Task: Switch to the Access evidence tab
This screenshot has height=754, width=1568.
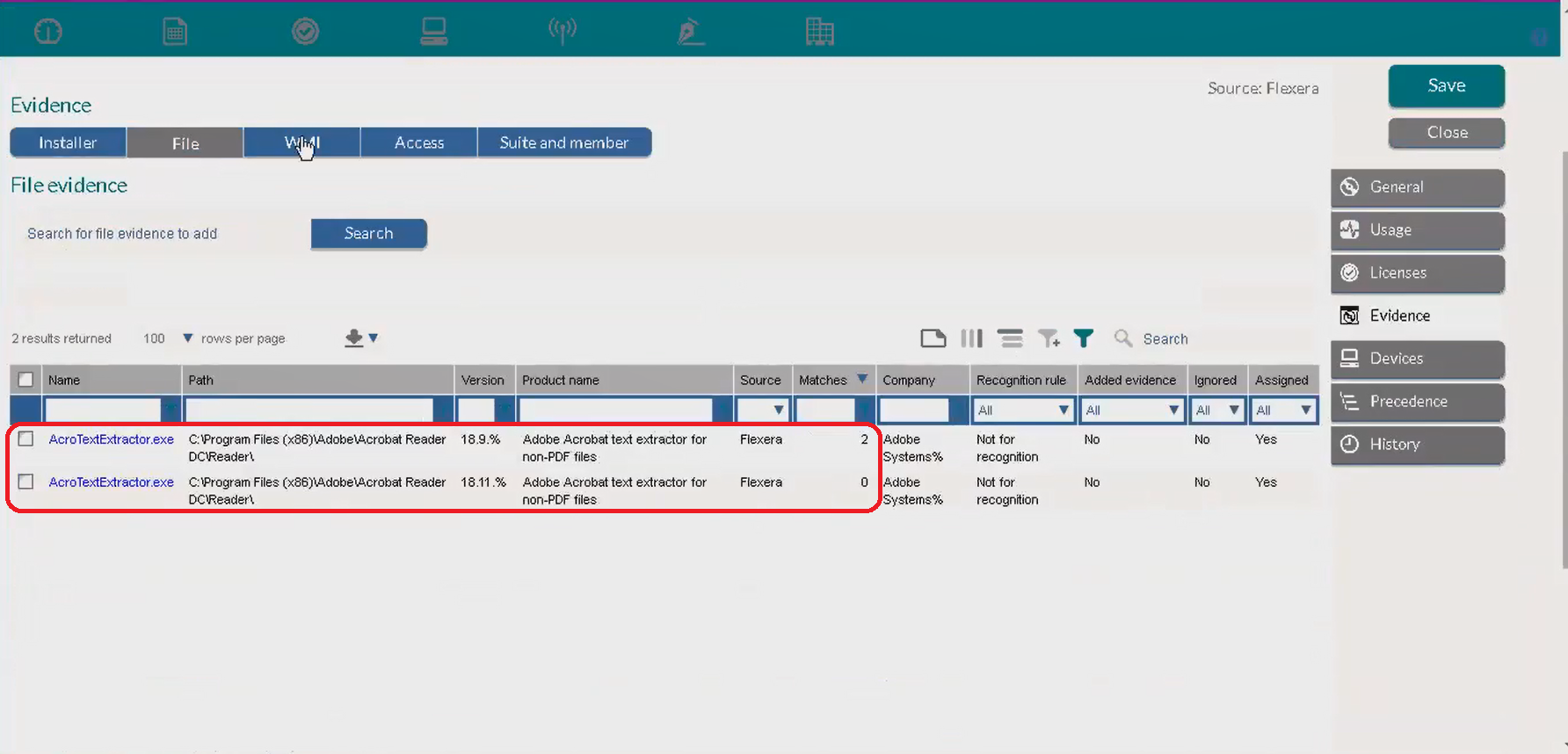Action: [419, 142]
